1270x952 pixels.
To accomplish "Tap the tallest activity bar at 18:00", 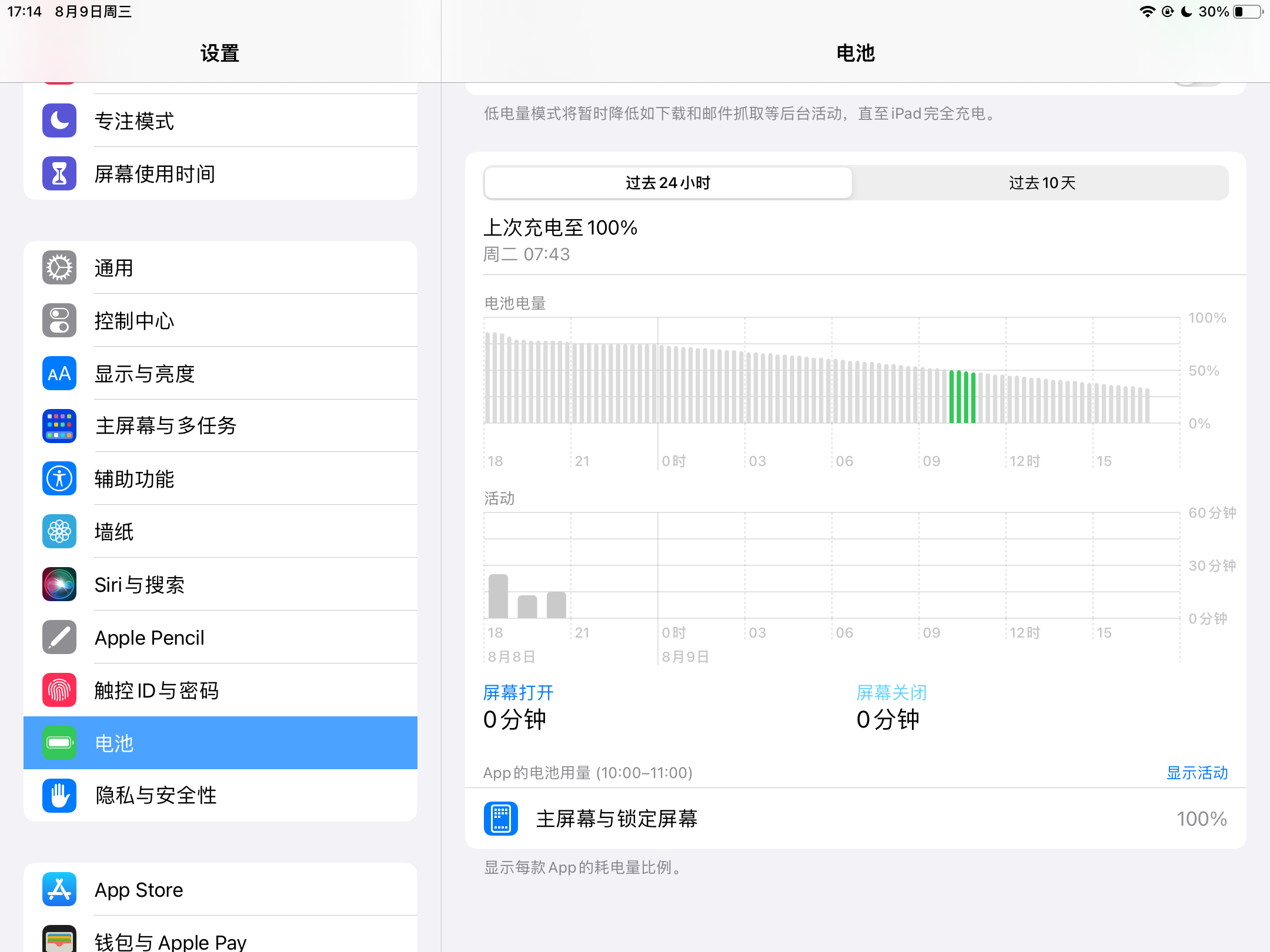I will [498, 596].
